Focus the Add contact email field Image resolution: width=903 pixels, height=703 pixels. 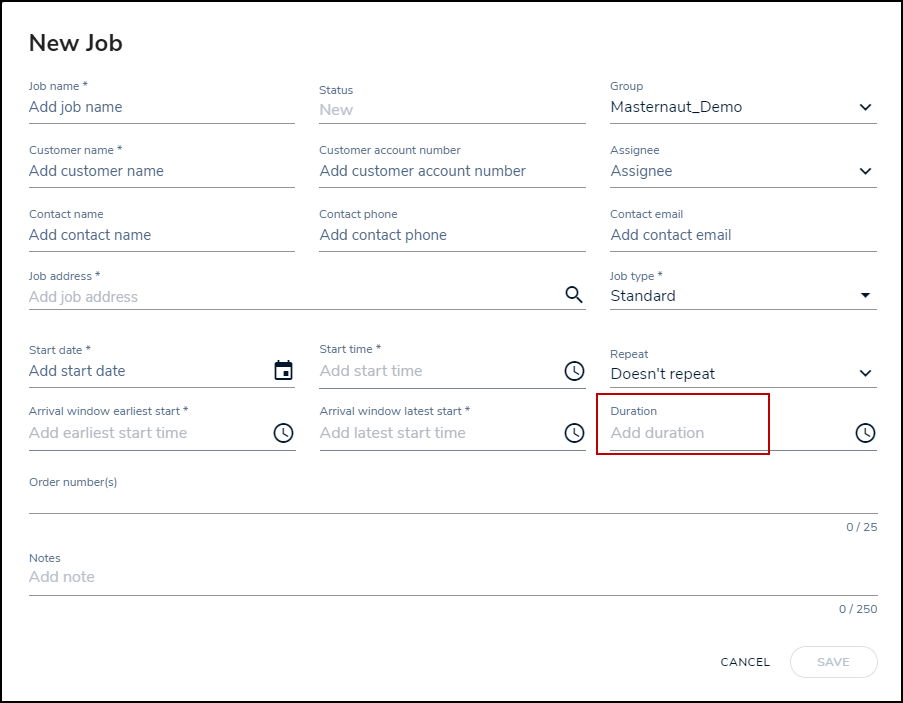click(743, 235)
